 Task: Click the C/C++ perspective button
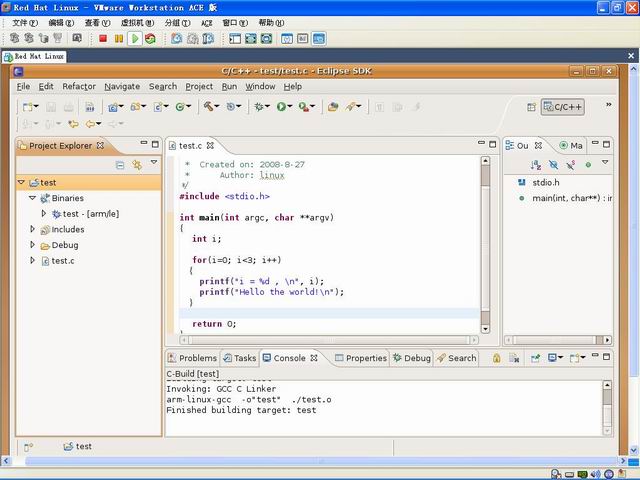563,107
